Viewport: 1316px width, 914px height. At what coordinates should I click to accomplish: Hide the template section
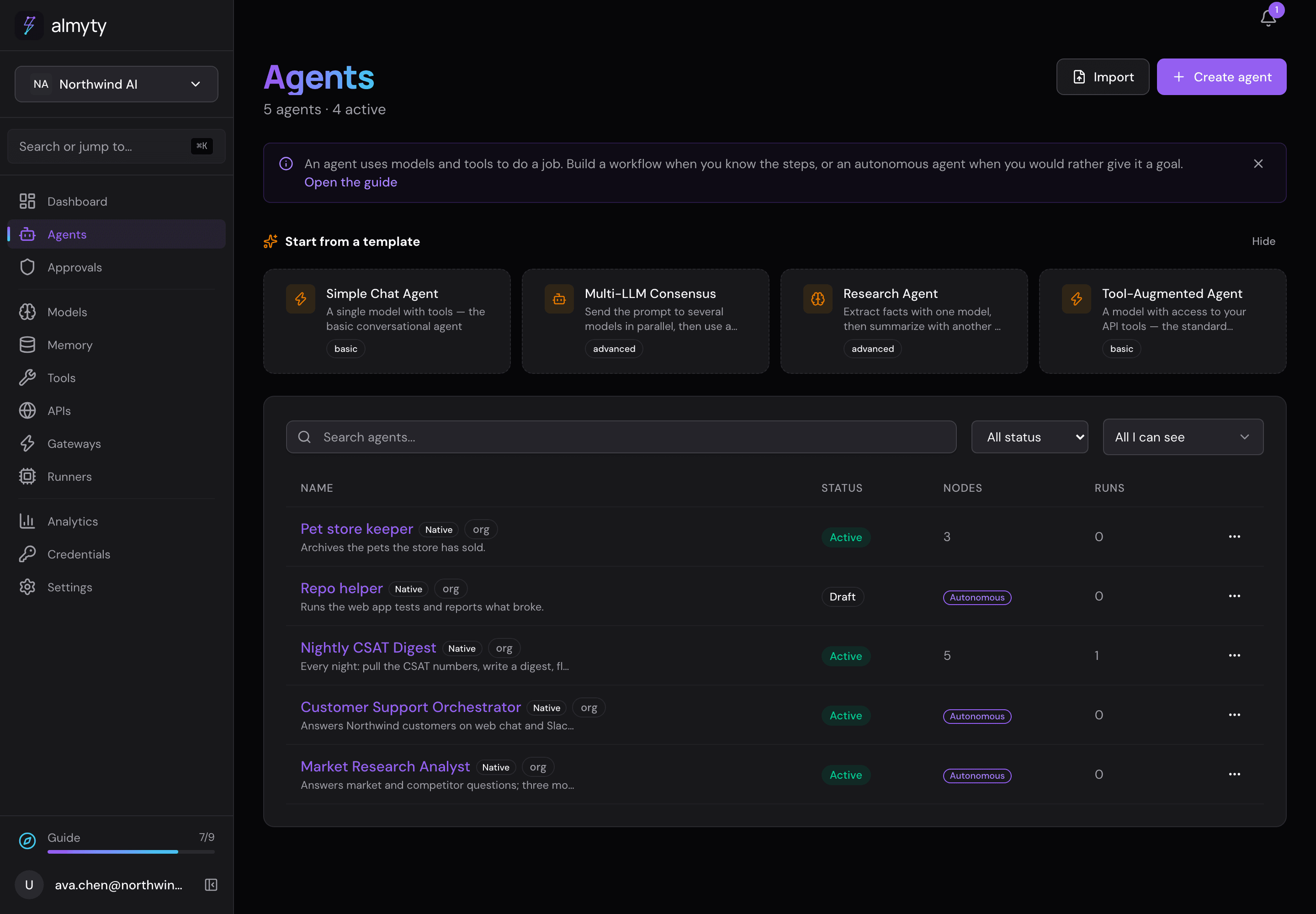[x=1263, y=241]
